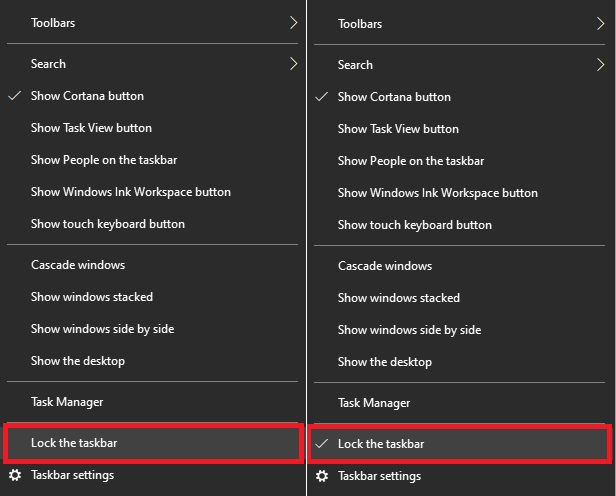Choose Show windows stacked in the left menu
This screenshot has width=616, height=496.
coord(92,297)
